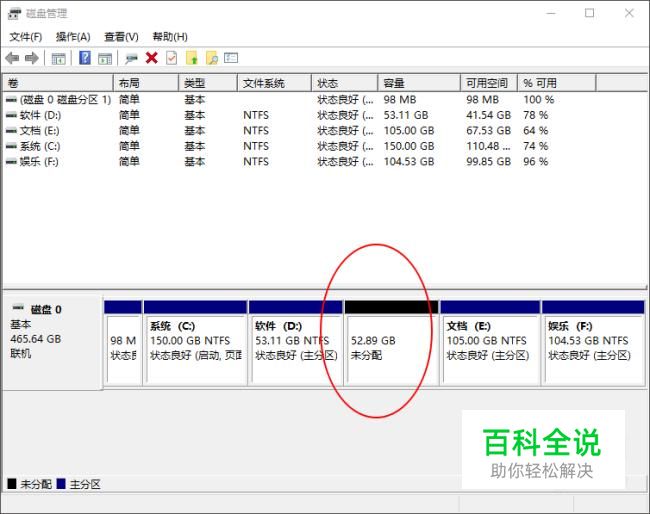
Task: Click the black 未分配 legend swatch
Action: pyautogui.click(x=12, y=484)
